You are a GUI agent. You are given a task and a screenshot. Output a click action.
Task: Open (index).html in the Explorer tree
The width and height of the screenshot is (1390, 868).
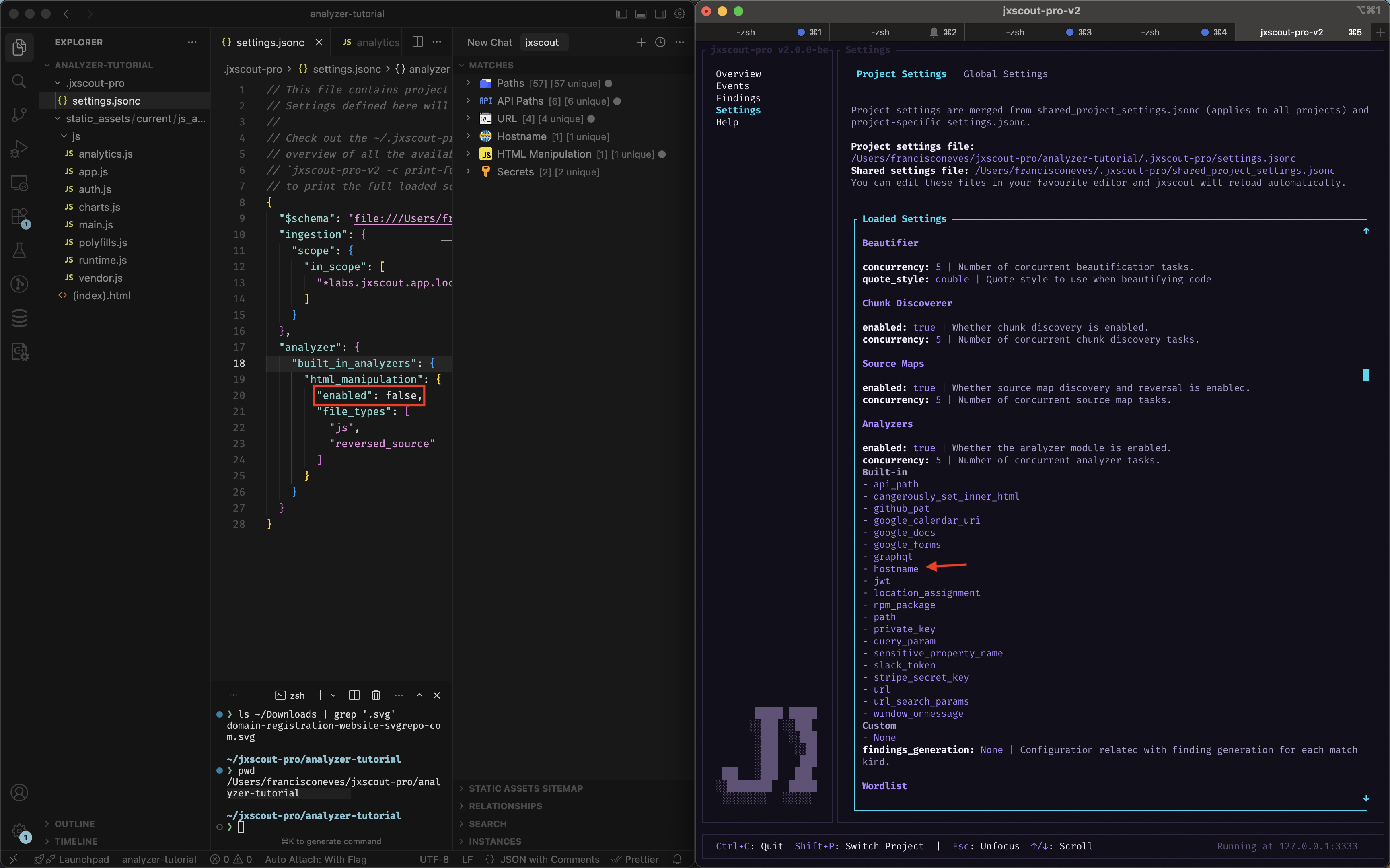click(101, 296)
